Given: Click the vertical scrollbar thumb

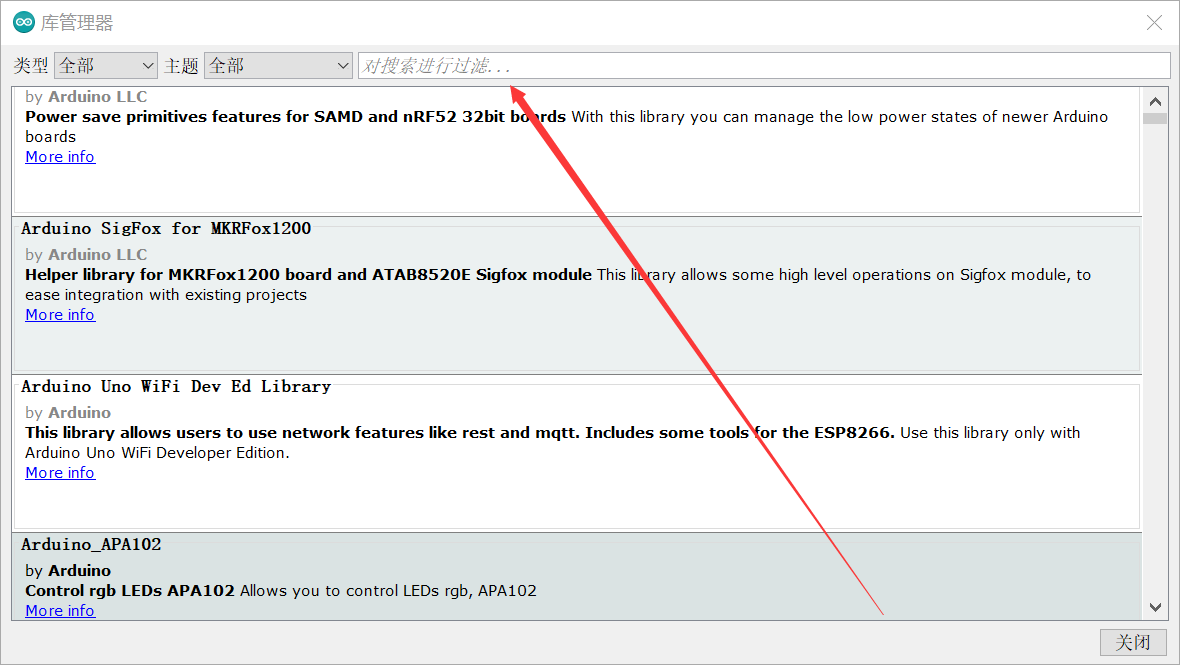Looking at the screenshot, I should click(1155, 118).
